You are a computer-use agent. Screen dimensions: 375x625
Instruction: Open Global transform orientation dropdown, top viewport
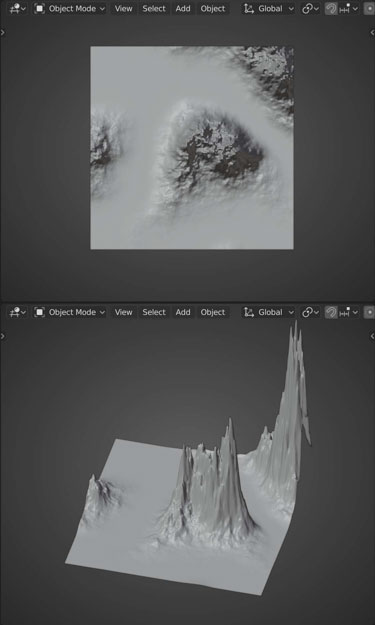(269, 8)
